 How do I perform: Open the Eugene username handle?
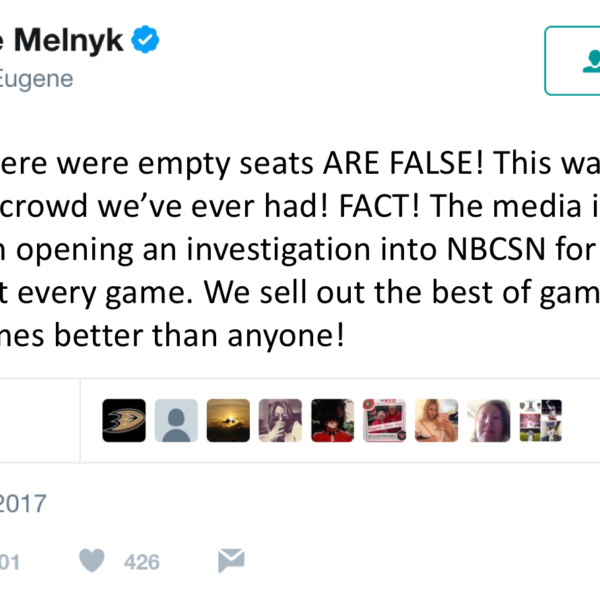click(x=37, y=79)
